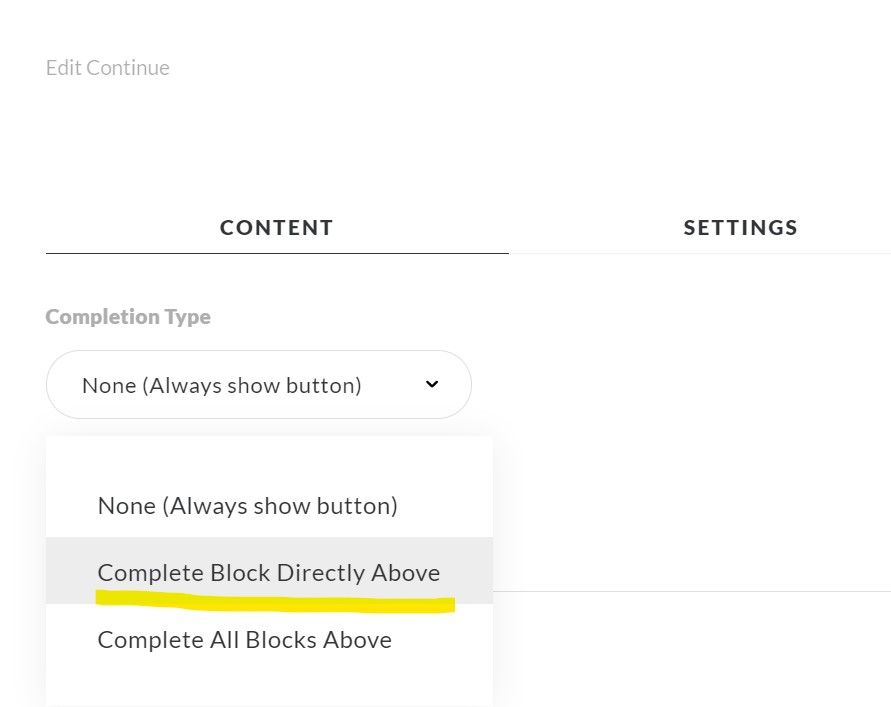Image resolution: width=891 pixels, height=707 pixels.
Task: Select "Complete Block Directly Above" option
Action: 268,572
